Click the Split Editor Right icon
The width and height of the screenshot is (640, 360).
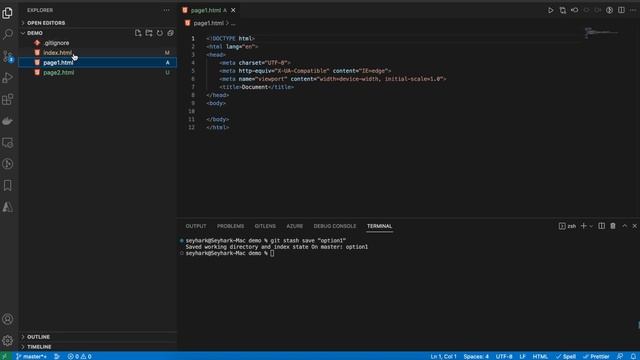coord(621,10)
